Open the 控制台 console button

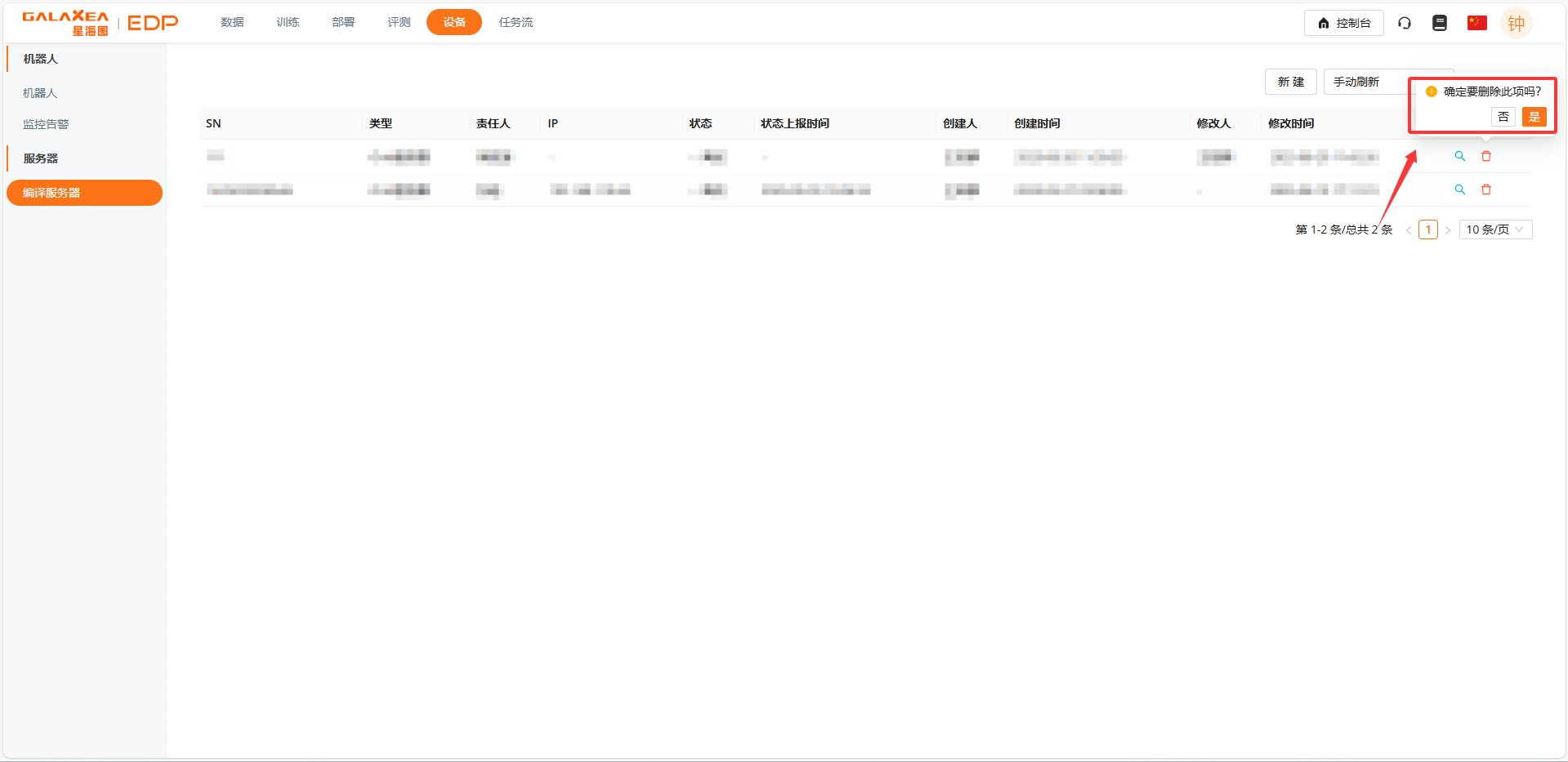(x=1343, y=23)
